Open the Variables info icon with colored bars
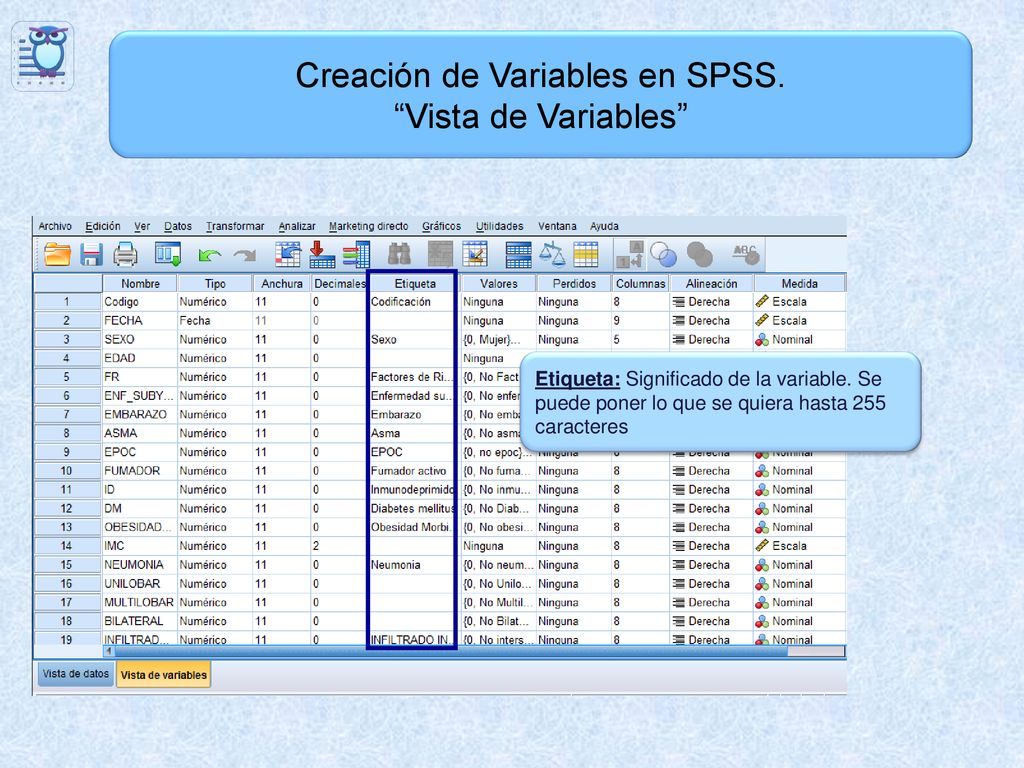The width and height of the screenshot is (1024, 768). [x=357, y=255]
